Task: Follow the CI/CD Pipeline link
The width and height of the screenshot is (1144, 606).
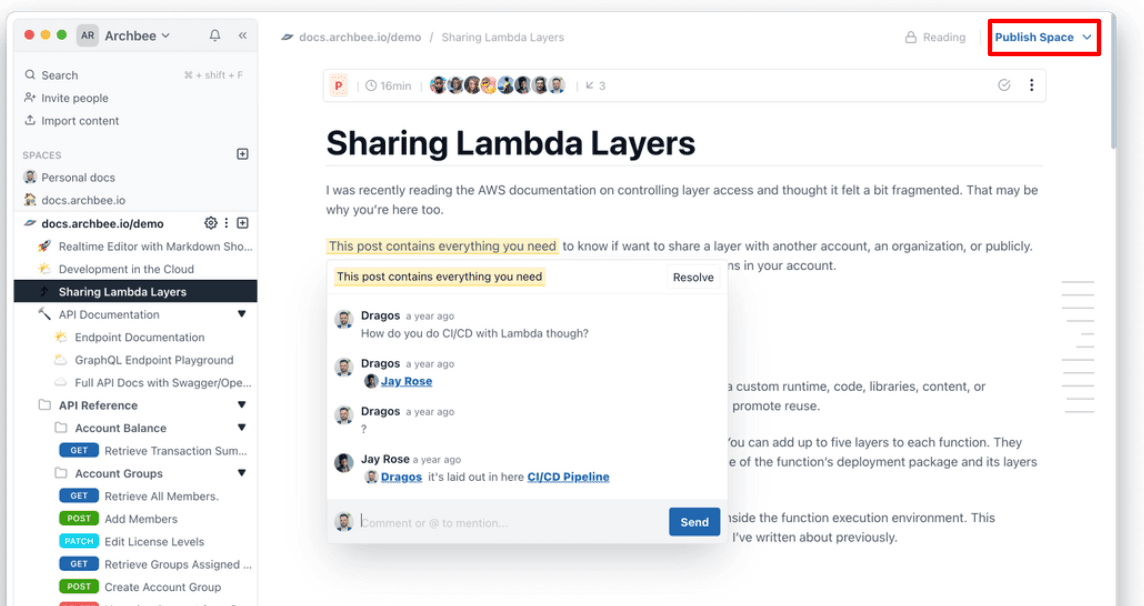Action: click(x=568, y=477)
